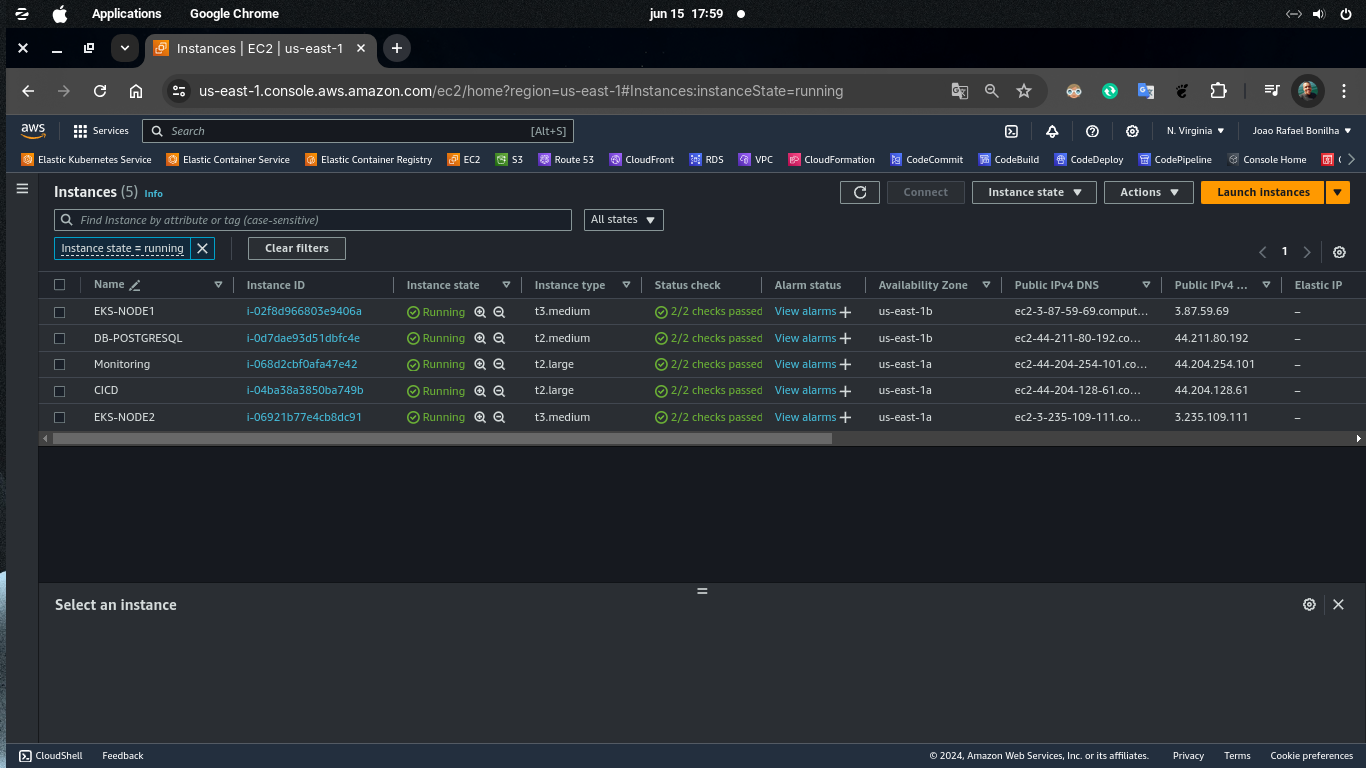Open the CodePipeline bookmark
This screenshot has width=1366, height=768.
(x=1175, y=160)
